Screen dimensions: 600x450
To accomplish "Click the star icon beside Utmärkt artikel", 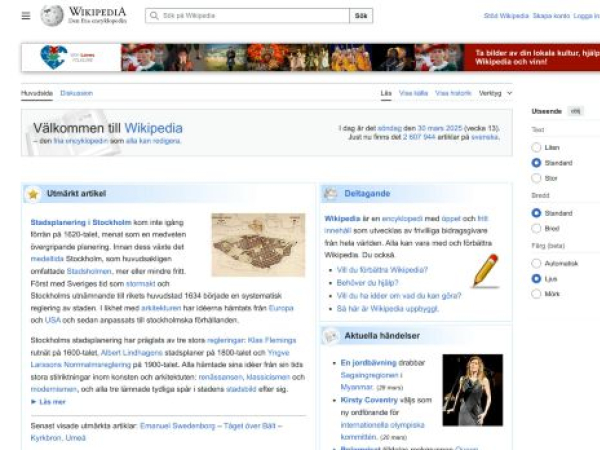I will click(33, 194).
